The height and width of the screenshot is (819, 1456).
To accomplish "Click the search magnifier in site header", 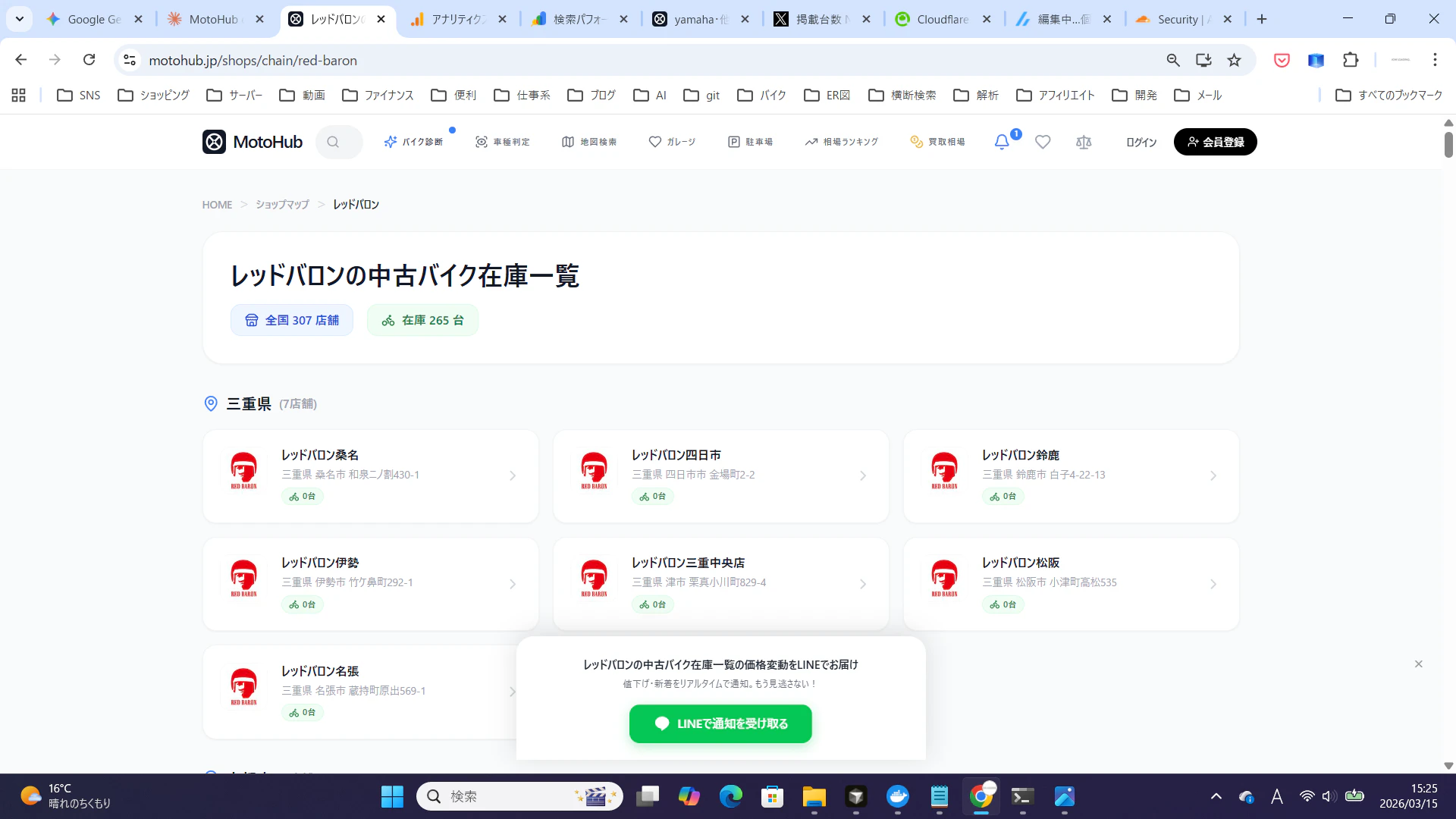I will point(333,142).
